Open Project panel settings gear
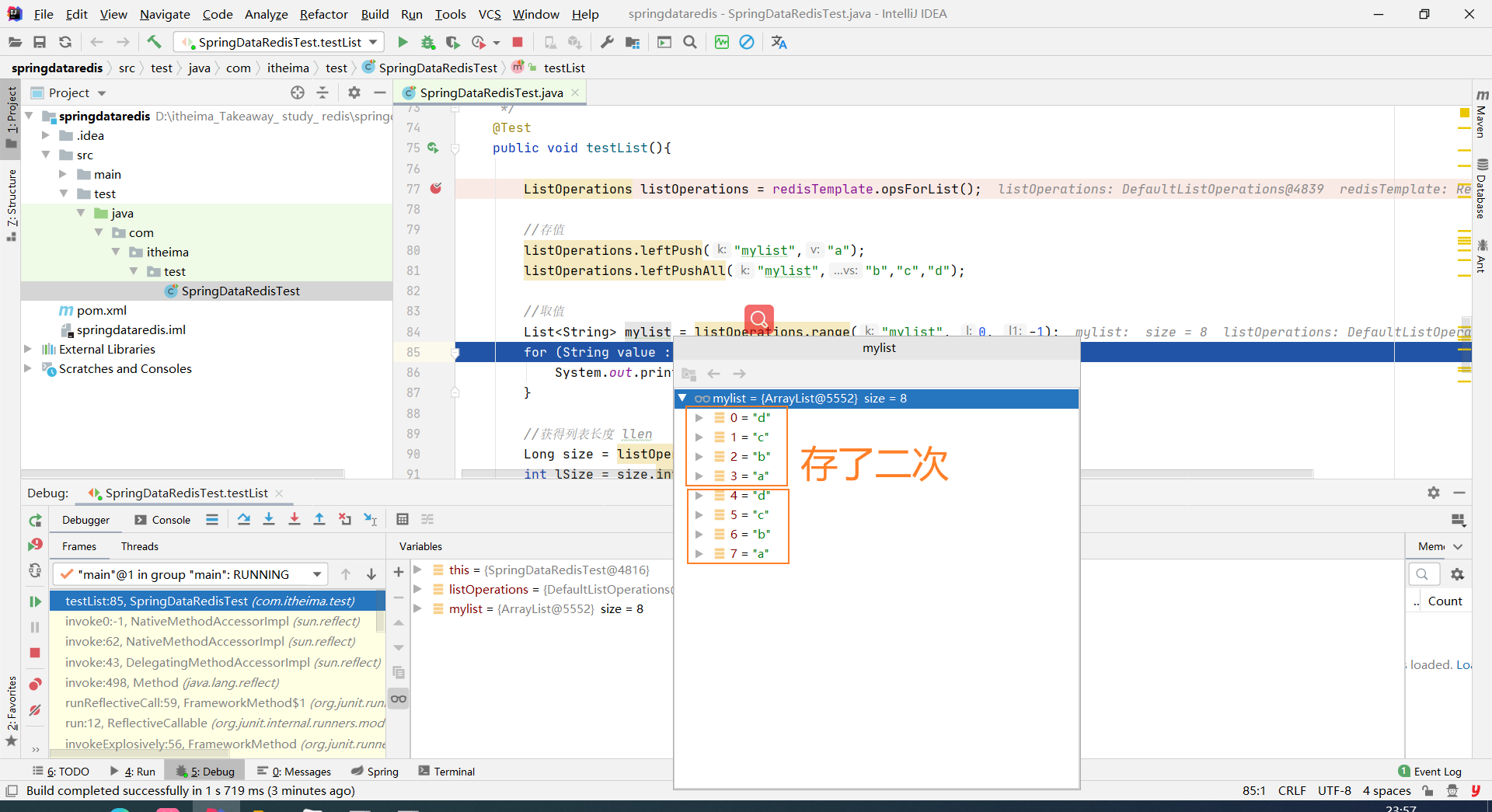The image size is (1492, 812). (354, 92)
